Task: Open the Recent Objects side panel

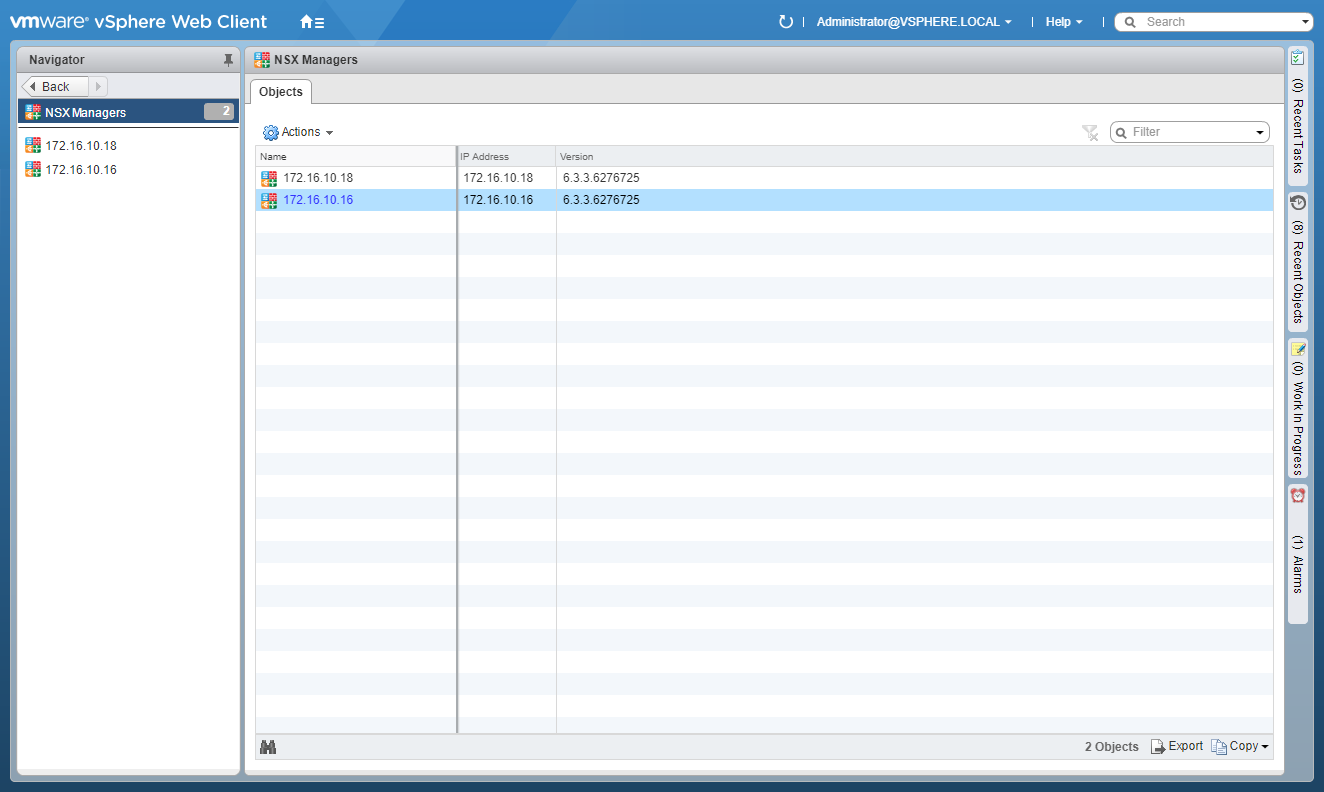Action: coord(1297,262)
